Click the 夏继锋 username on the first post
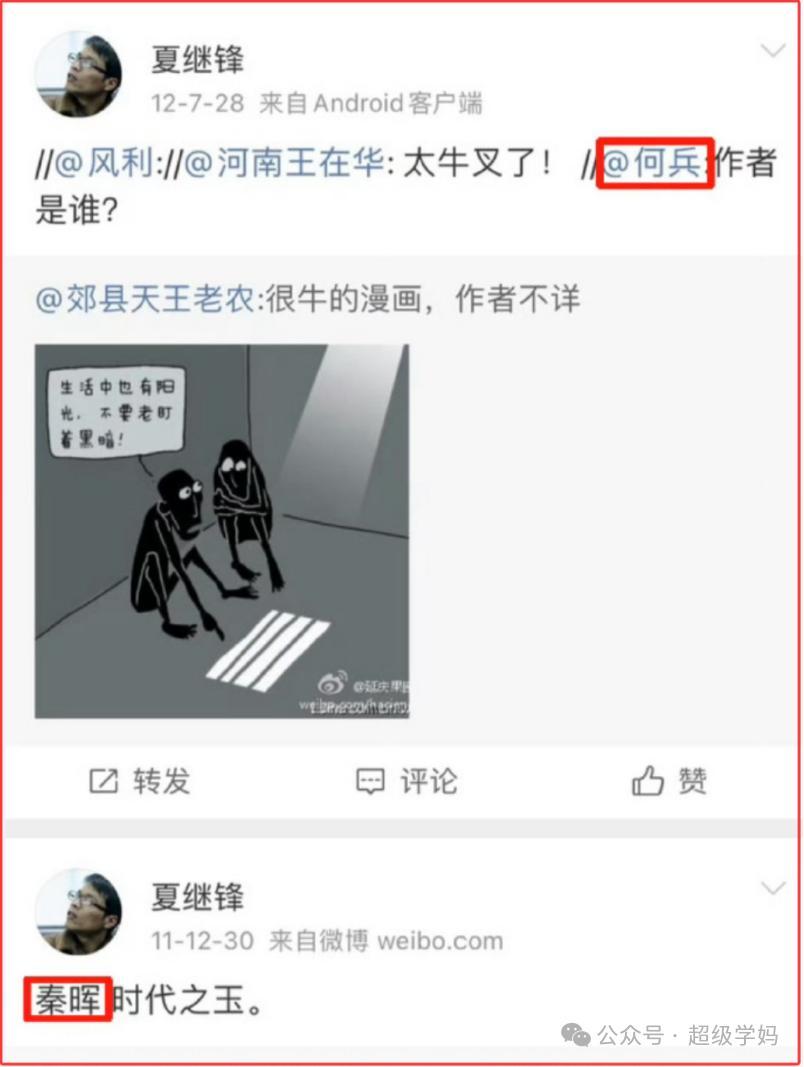 [x=197, y=59]
